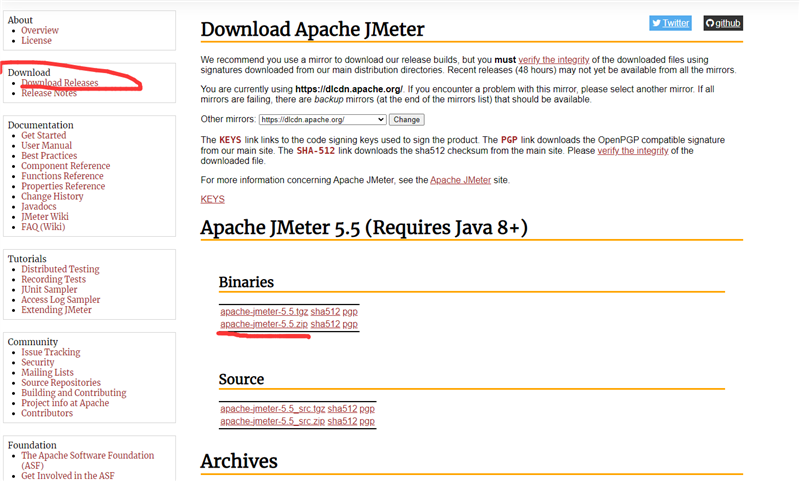The image size is (800, 481).
Task: Download apache-jmeter-5.5.tgz binary
Action: (x=264, y=312)
